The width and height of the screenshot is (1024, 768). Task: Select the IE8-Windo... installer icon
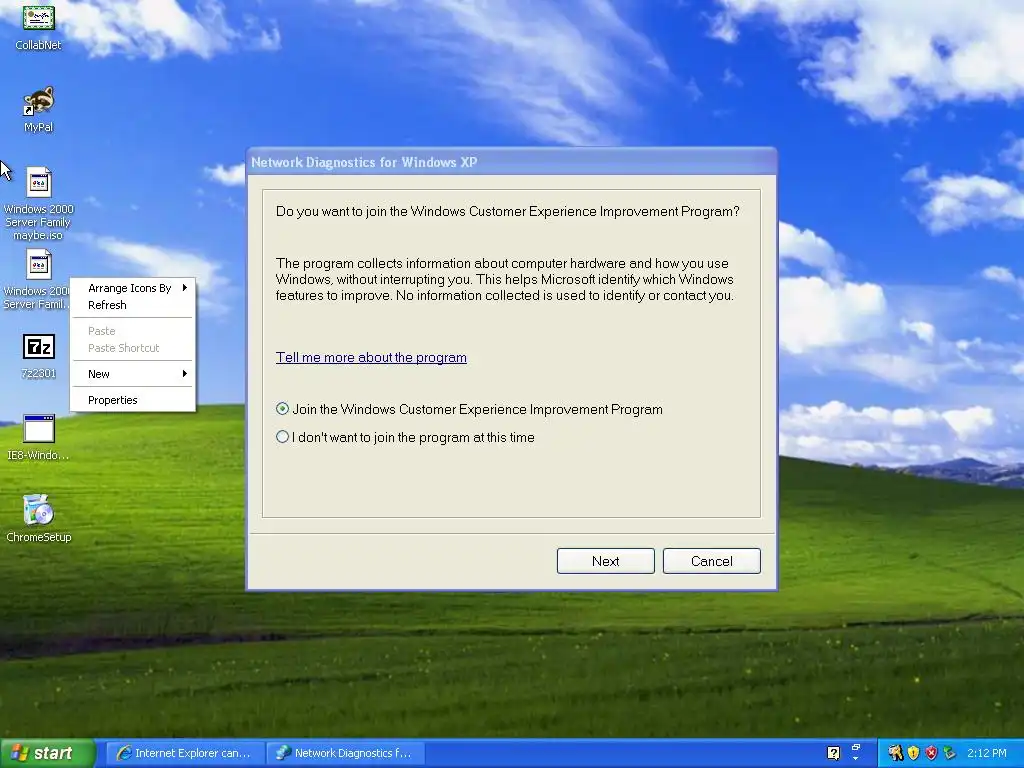39,438
